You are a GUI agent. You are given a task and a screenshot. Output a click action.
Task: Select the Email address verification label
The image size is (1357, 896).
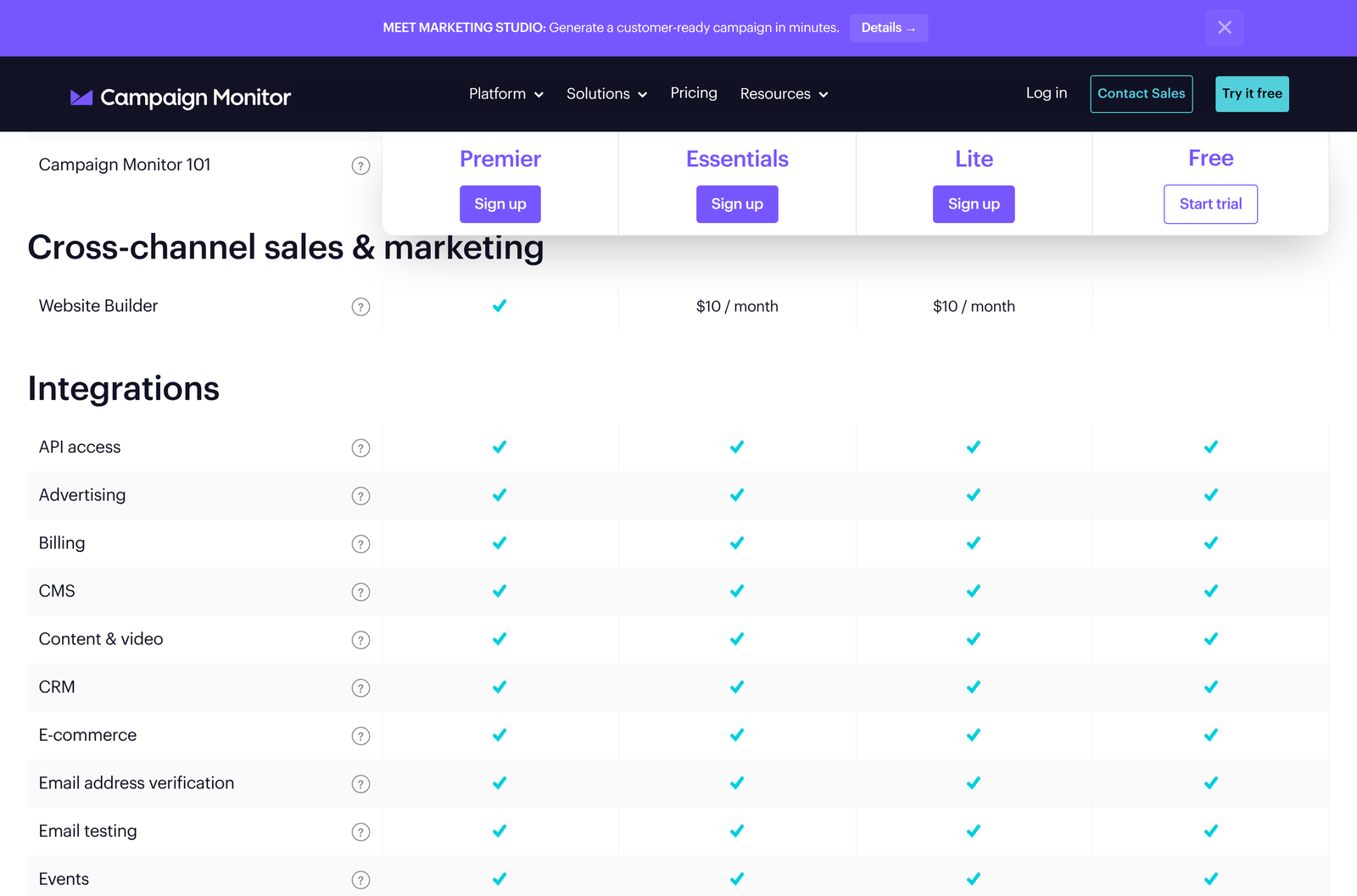click(x=137, y=783)
